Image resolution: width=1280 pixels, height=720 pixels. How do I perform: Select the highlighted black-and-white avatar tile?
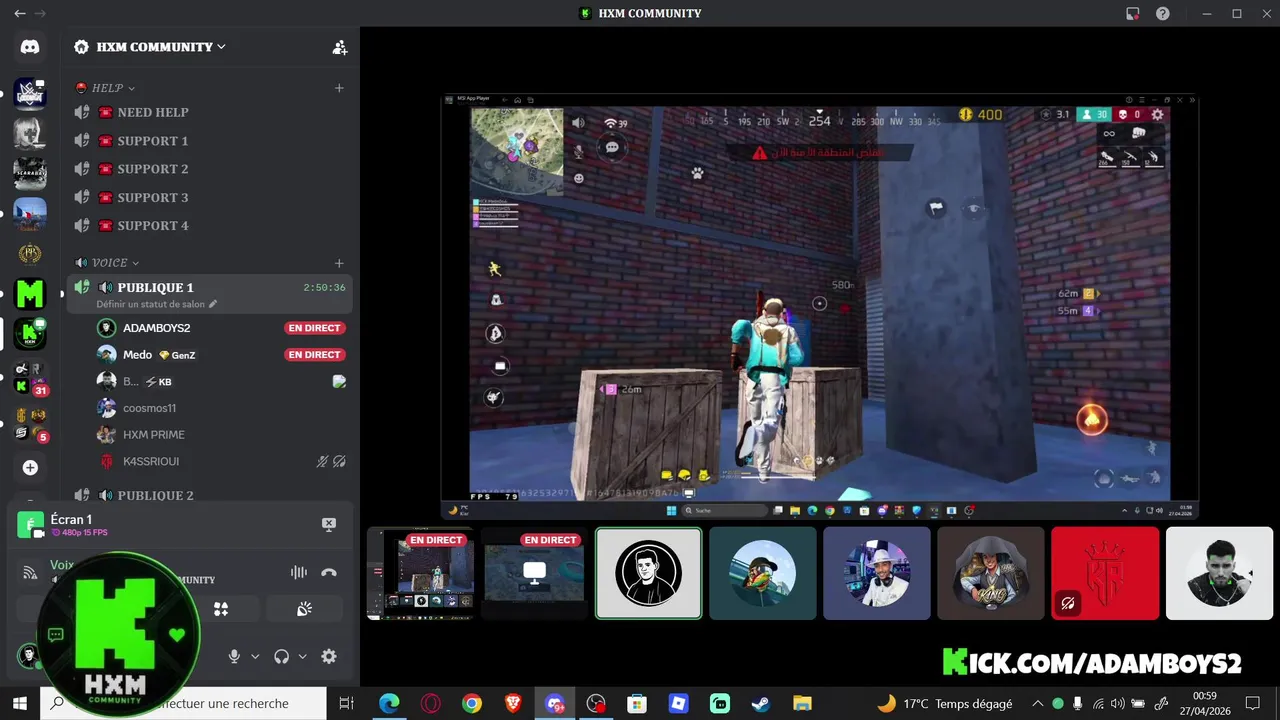(x=649, y=574)
